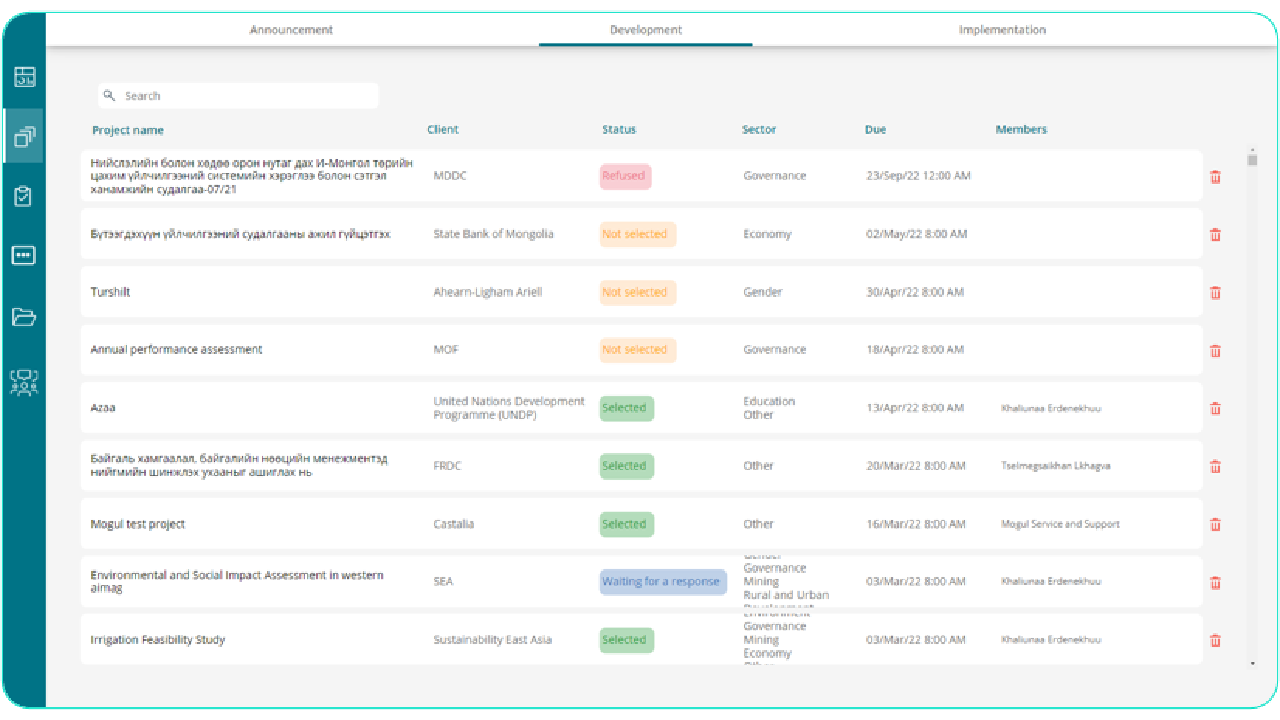The height and width of the screenshot is (720, 1280).
Task: Click Selected badge for FRDC project
Action: point(626,466)
